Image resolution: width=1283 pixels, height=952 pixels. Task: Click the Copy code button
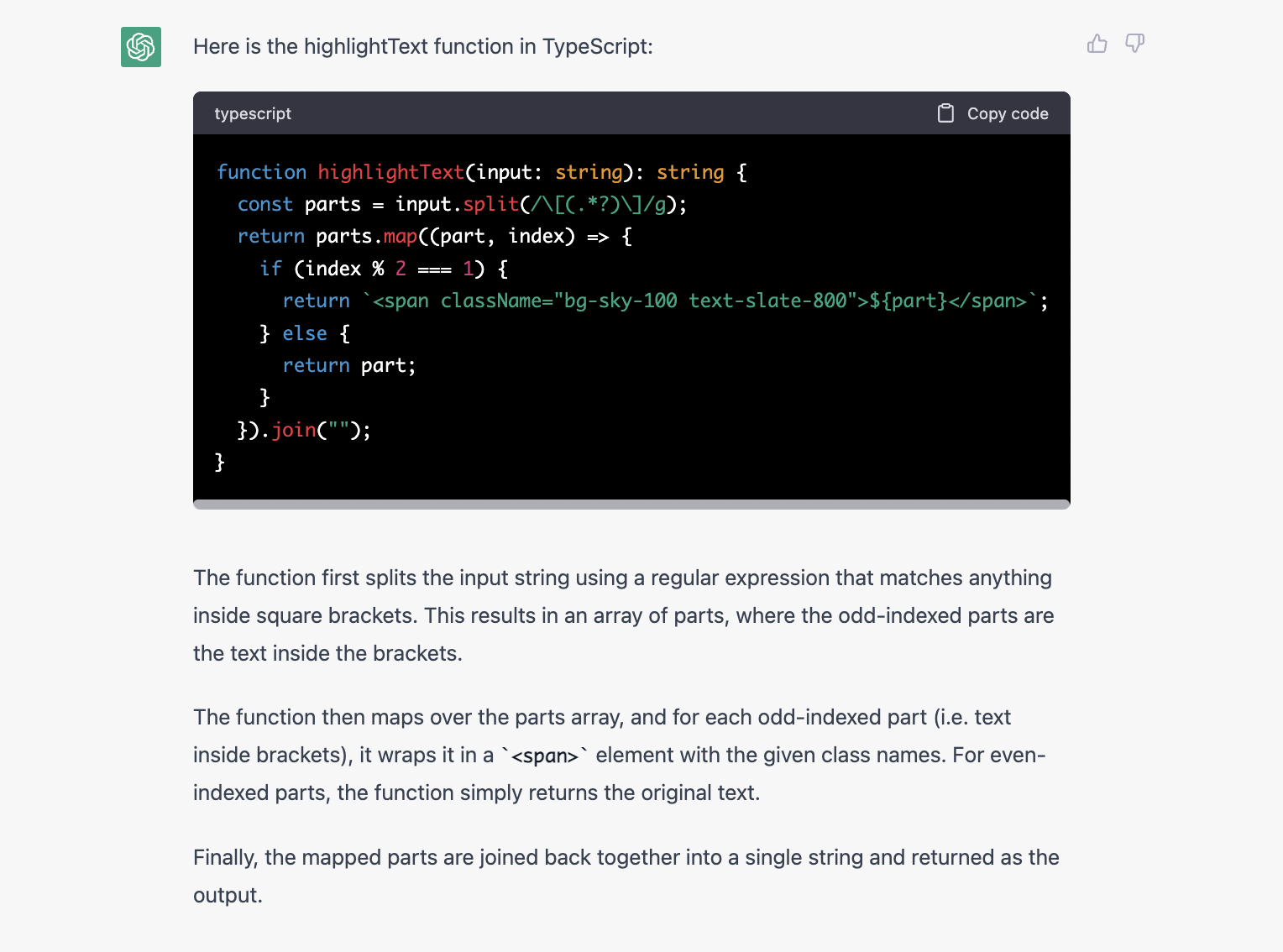point(1008,112)
